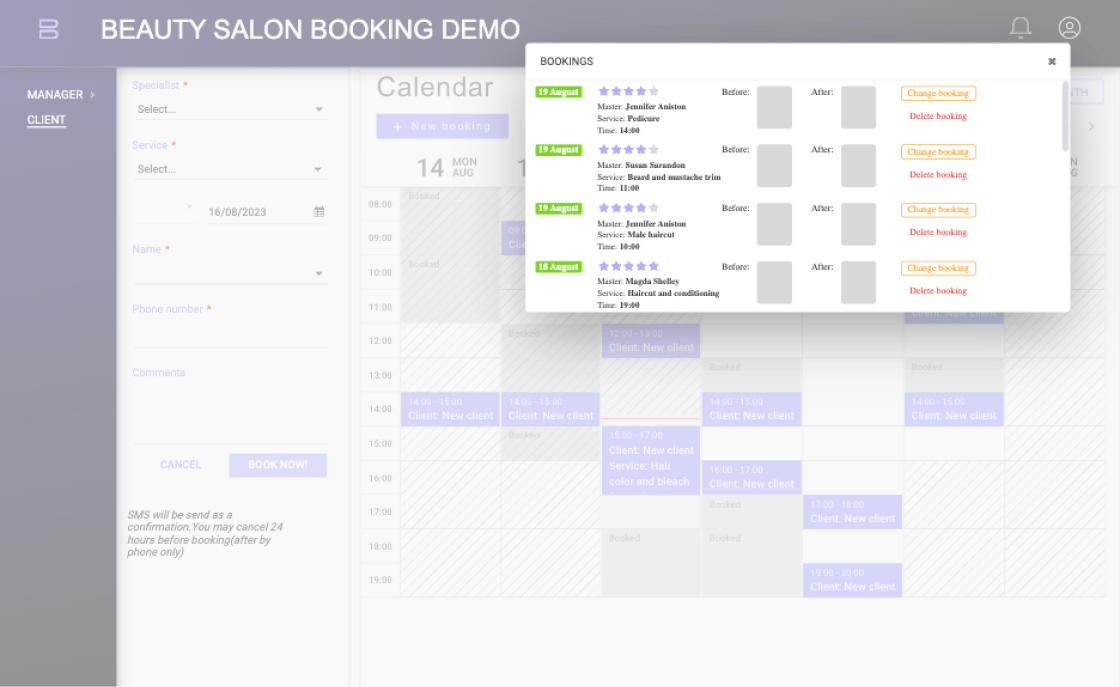Set fifth star for Pedicure booking rating
Viewport: 1120px width, 687px height.
click(654, 92)
